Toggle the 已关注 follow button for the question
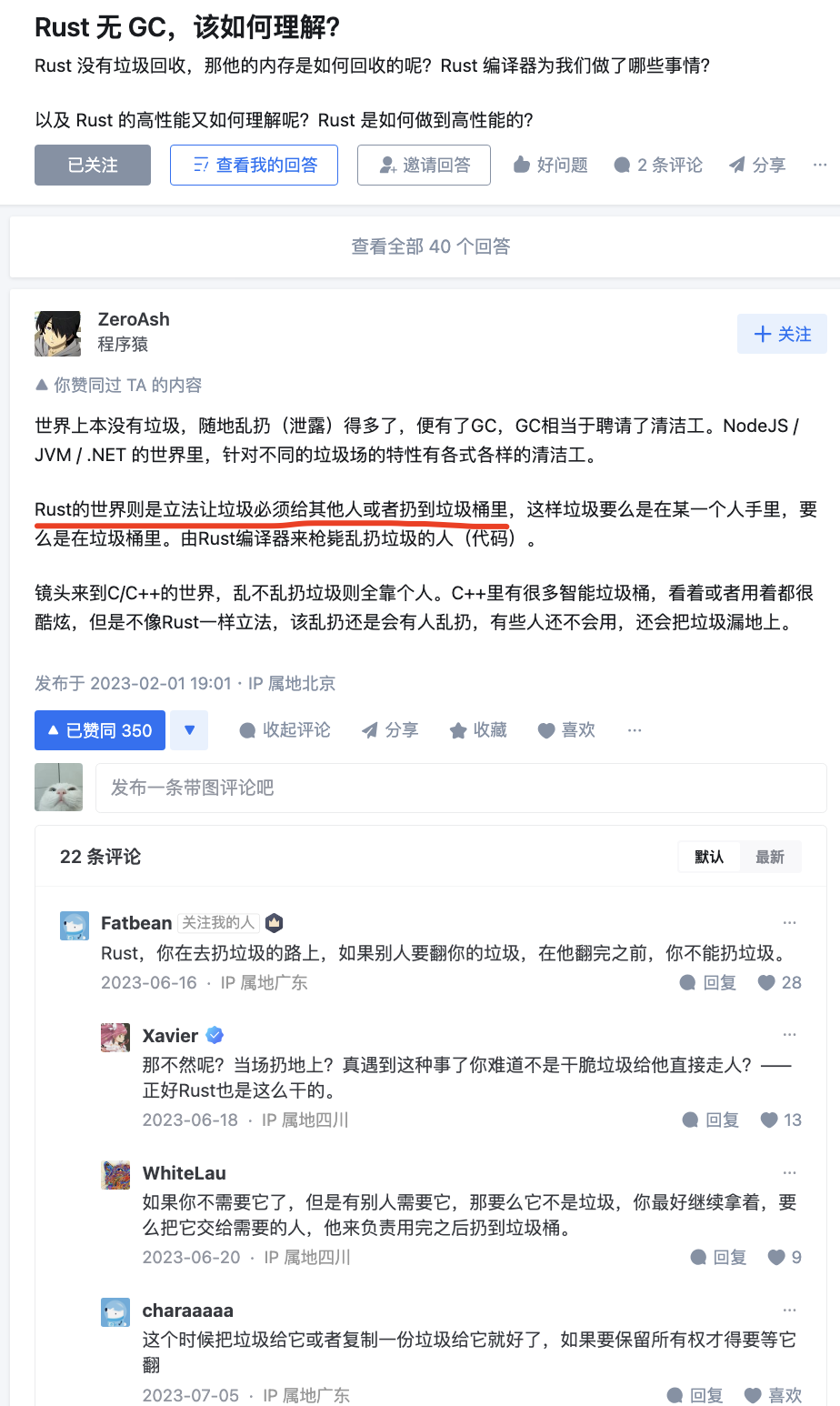Viewport: 840px width, 1406px height. pyautogui.click(x=93, y=165)
